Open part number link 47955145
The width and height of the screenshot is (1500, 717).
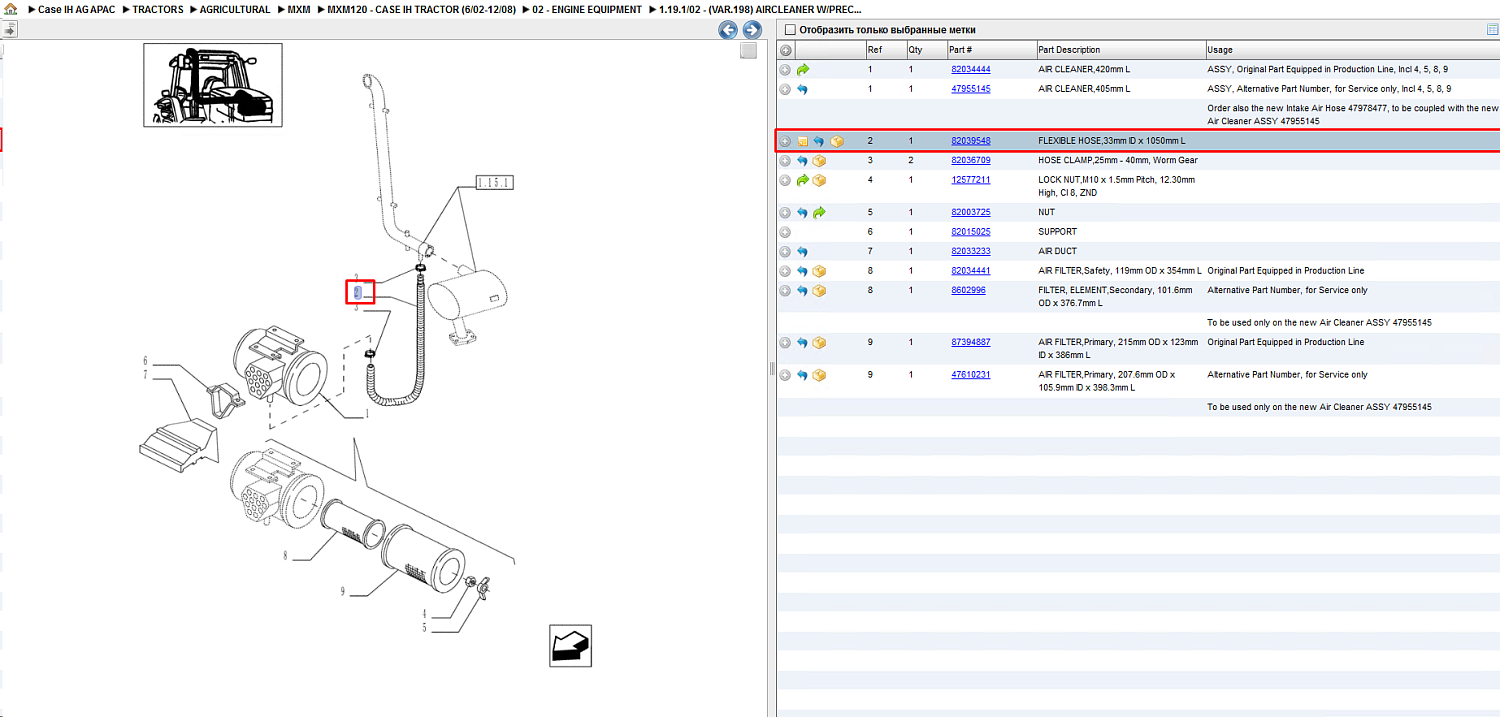(970, 89)
